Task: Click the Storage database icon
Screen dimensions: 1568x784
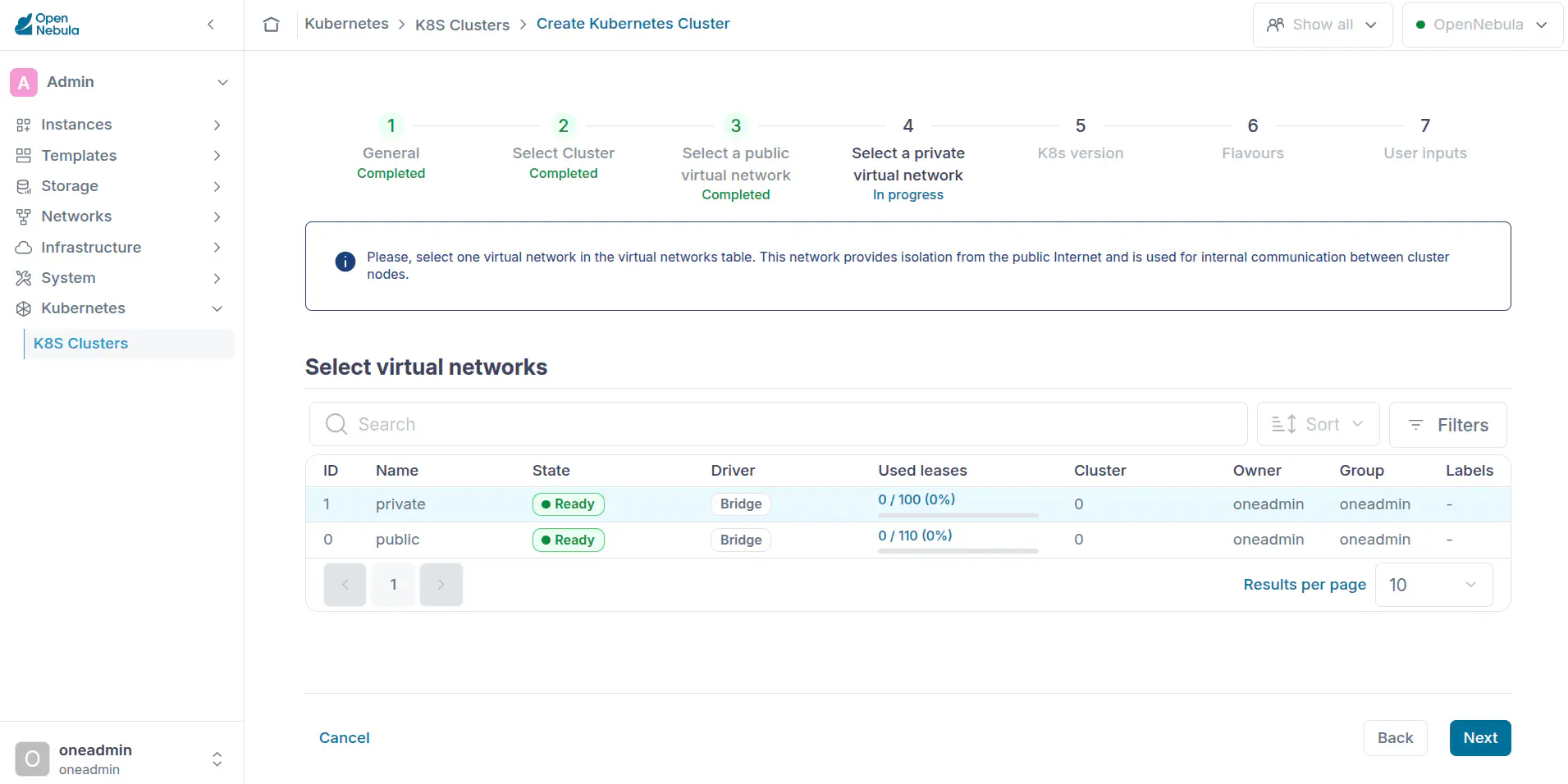Action: [x=24, y=186]
